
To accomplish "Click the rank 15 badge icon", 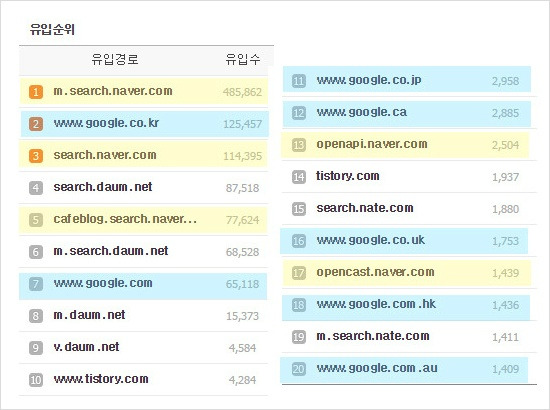I will (299, 209).
